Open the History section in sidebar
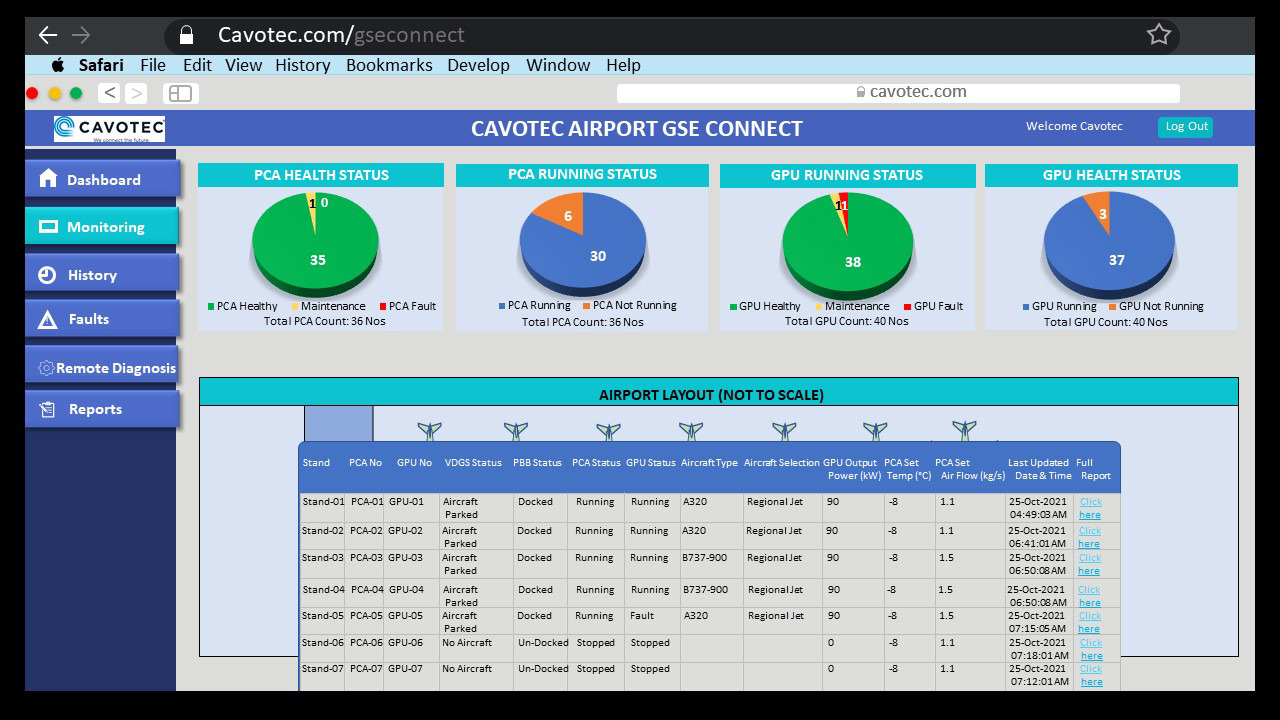The height and width of the screenshot is (720, 1280). [102, 275]
